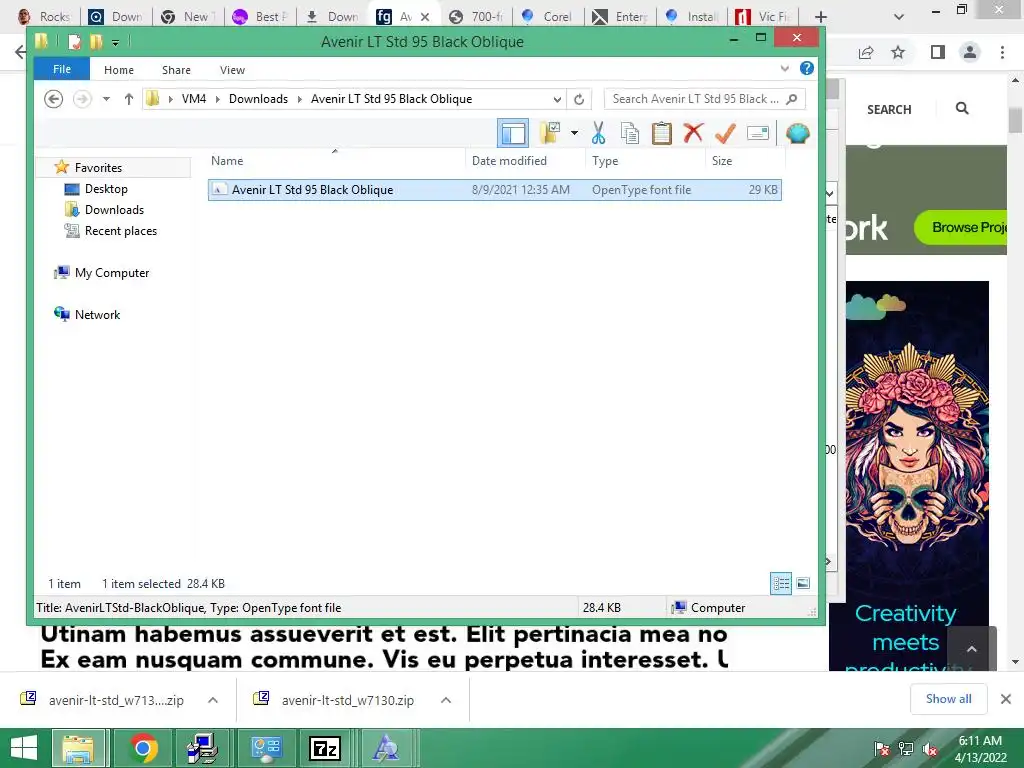
Task: Open Desktop in the navigation pane
Action: 106,189
